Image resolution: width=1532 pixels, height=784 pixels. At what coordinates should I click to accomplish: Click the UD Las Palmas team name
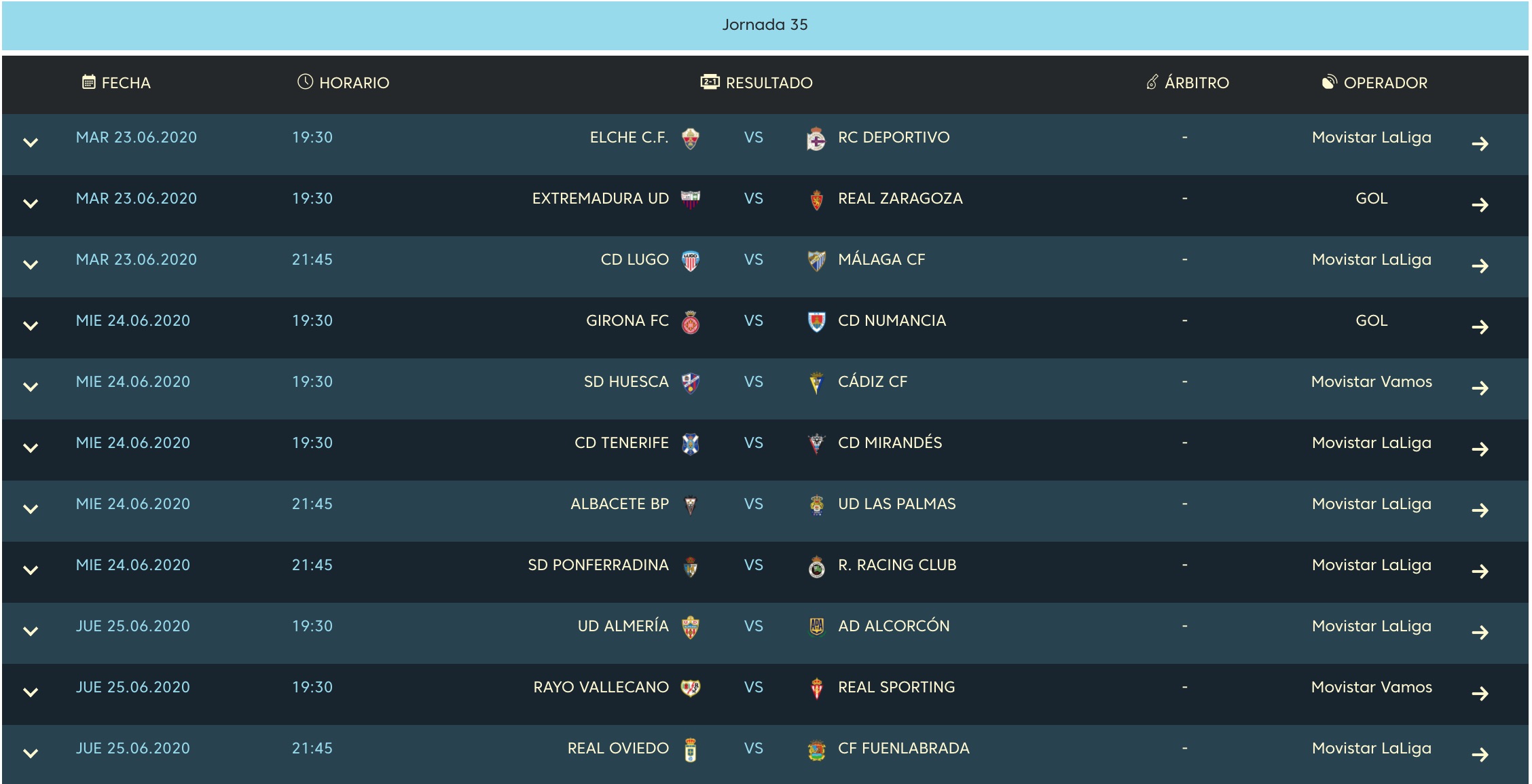(897, 504)
